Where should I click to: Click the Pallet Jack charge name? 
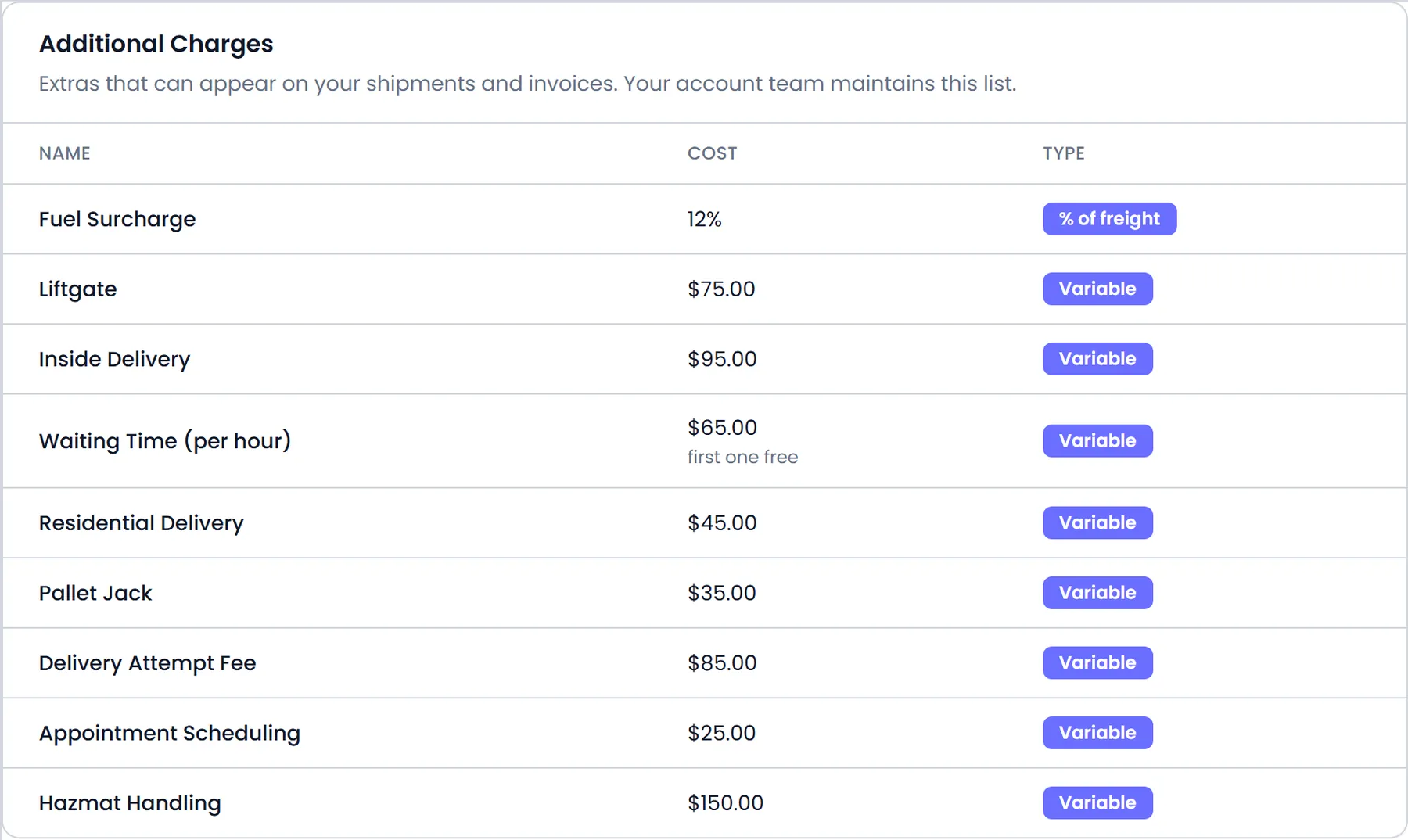tap(95, 593)
